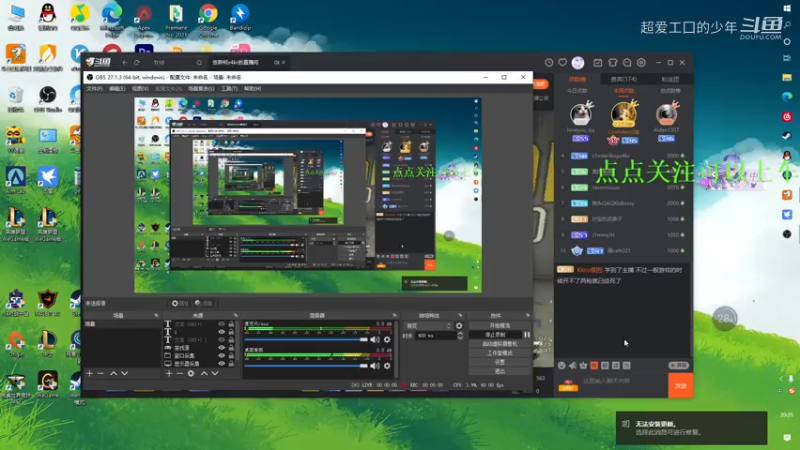This screenshot has height=450, width=800.
Task: Move the selected source down
Action: [215, 373]
